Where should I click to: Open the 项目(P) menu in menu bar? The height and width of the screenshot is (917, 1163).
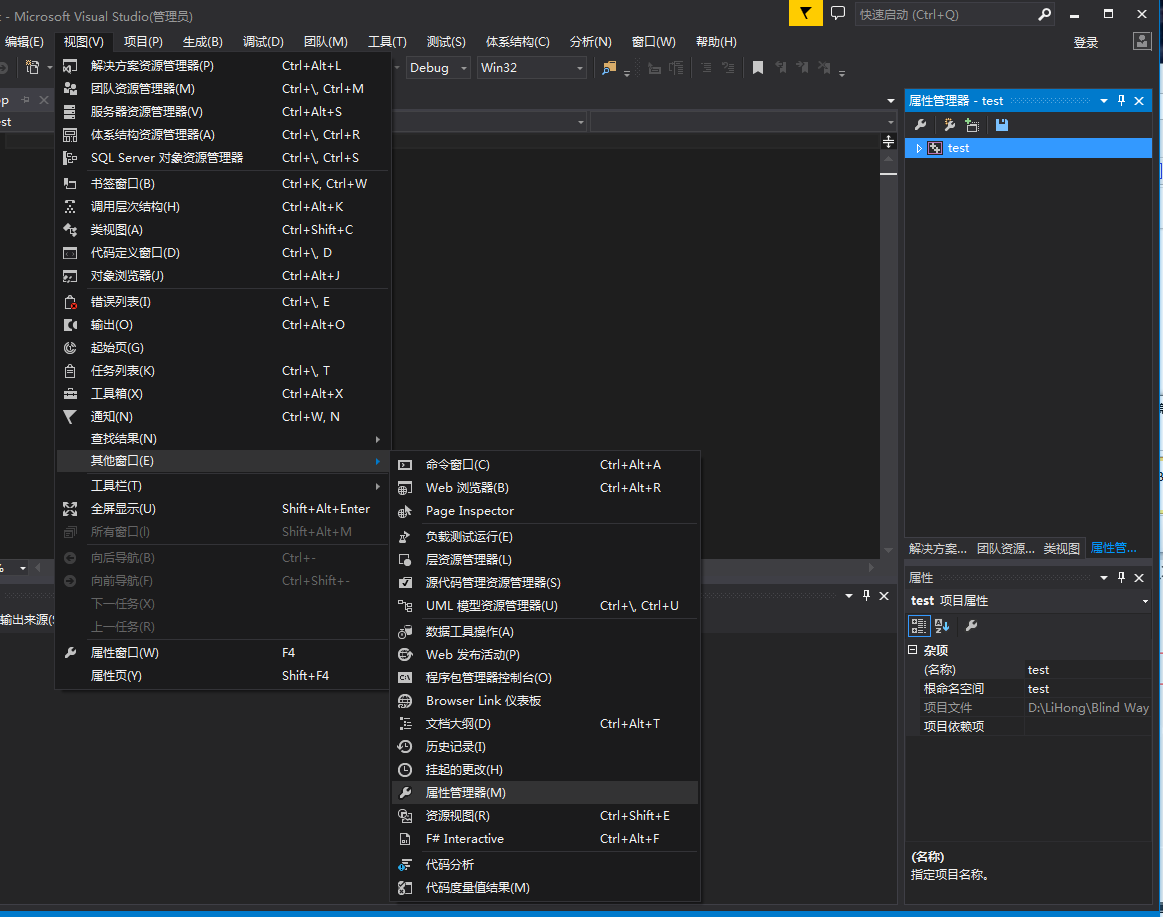click(x=143, y=42)
